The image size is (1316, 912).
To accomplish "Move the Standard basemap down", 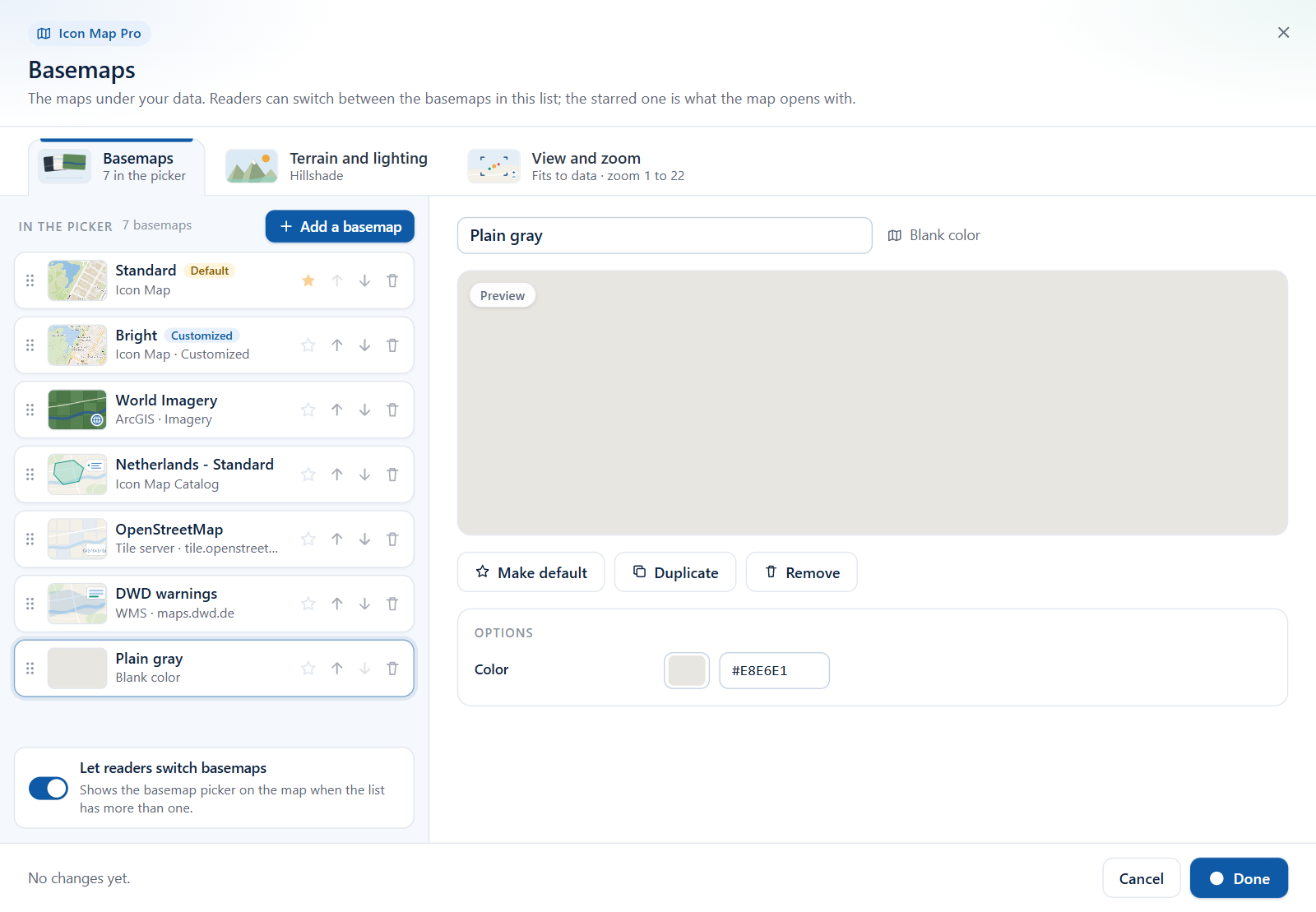I will (x=364, y=280).
